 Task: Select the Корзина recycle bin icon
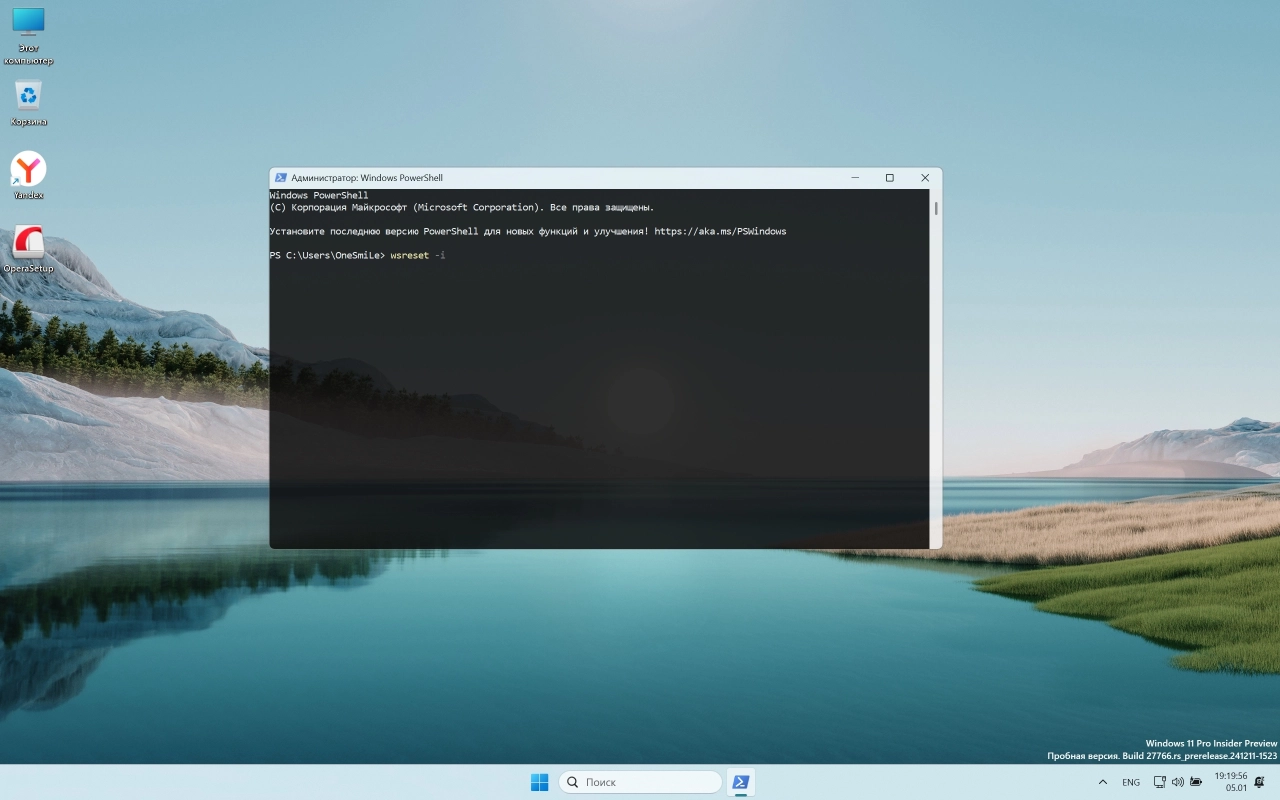pos(28,104)
